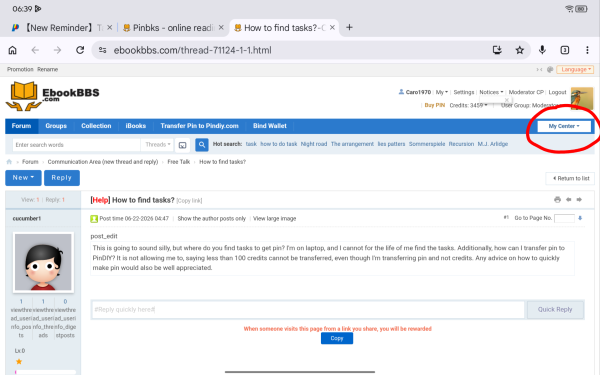Open the Caro1970 profile avatar image

coord(582,98)
